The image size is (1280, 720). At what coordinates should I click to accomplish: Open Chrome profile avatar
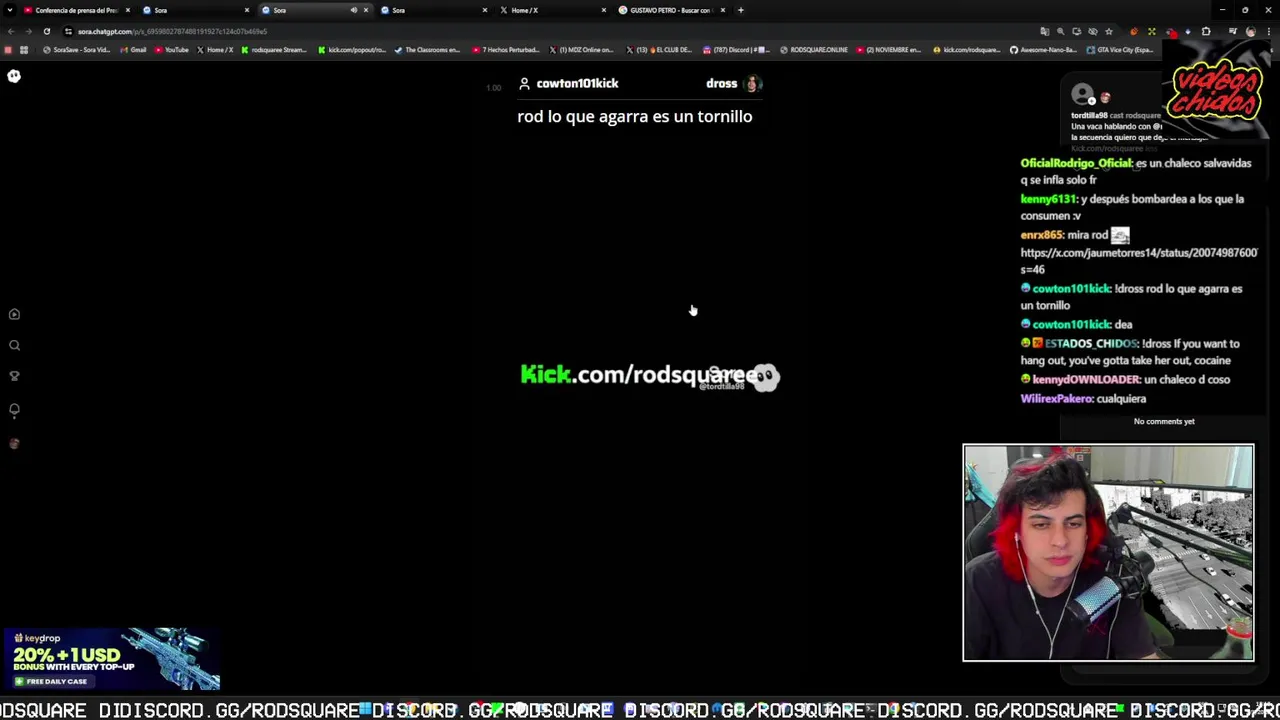click(x=1251, y=31)
